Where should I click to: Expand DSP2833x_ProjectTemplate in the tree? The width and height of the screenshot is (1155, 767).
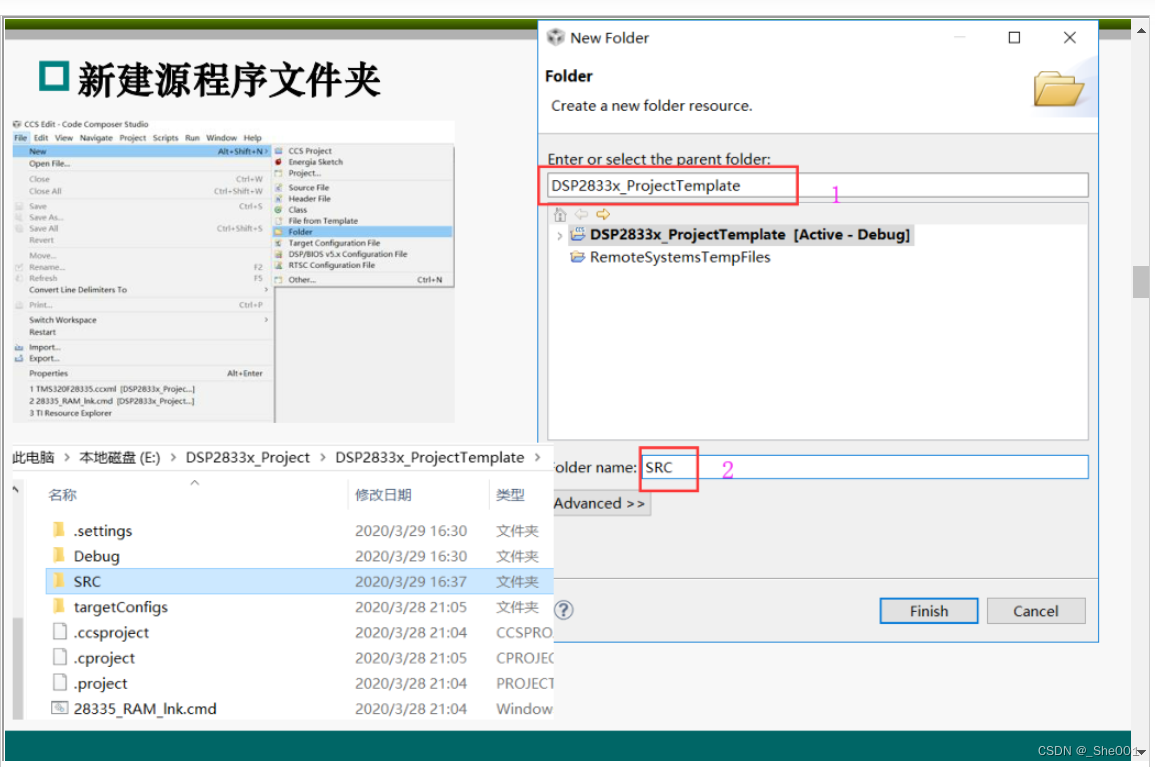coord(560,234)
